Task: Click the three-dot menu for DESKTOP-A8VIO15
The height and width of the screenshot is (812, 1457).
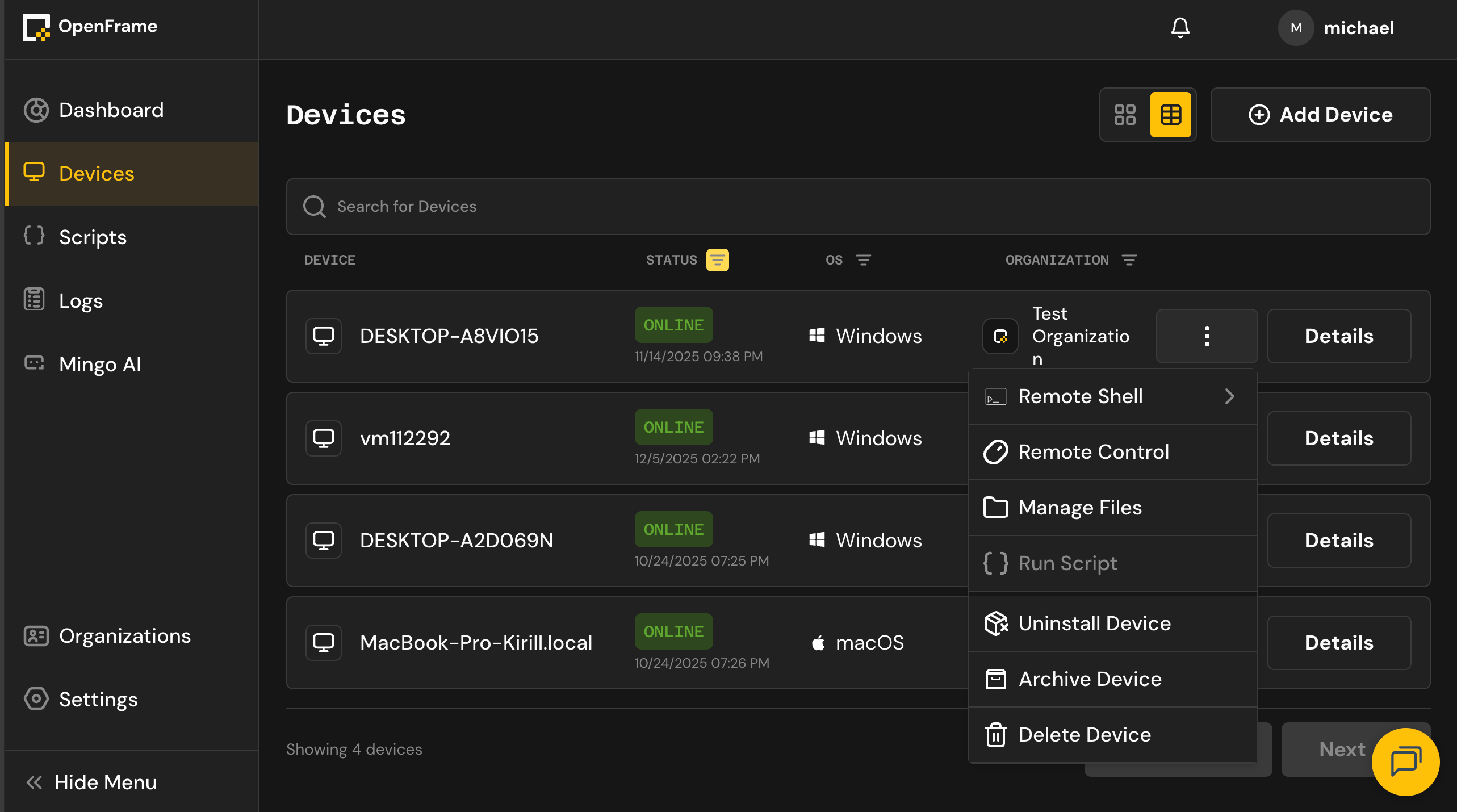Action: [x=1207, y=336]
